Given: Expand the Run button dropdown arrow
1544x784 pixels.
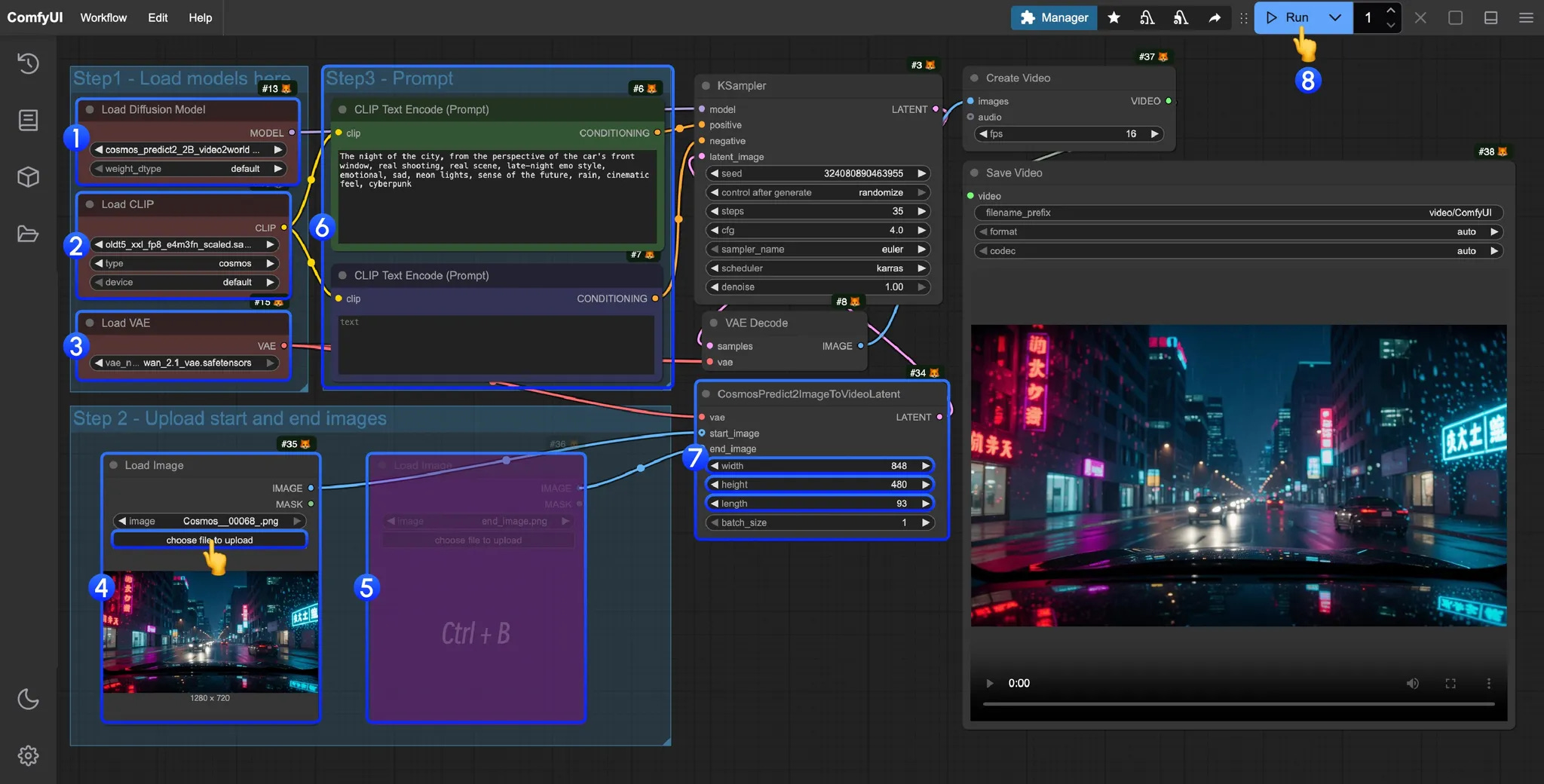Looking at the screenshot, I should (x=1334, y=17).
